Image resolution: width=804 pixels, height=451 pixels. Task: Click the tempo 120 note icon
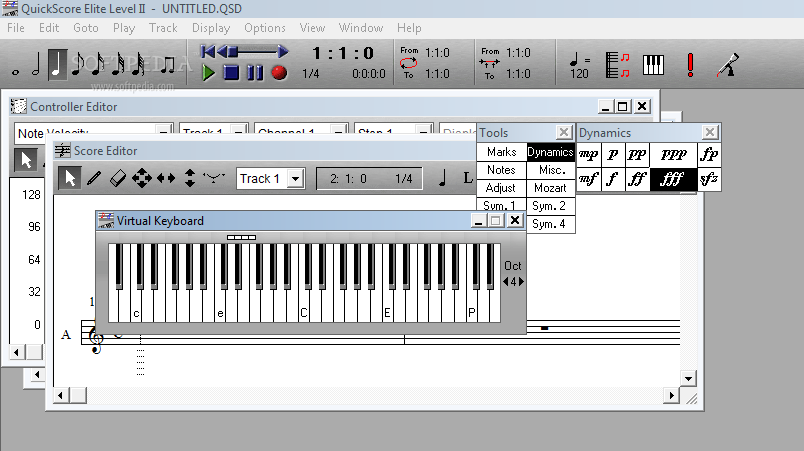579,65
